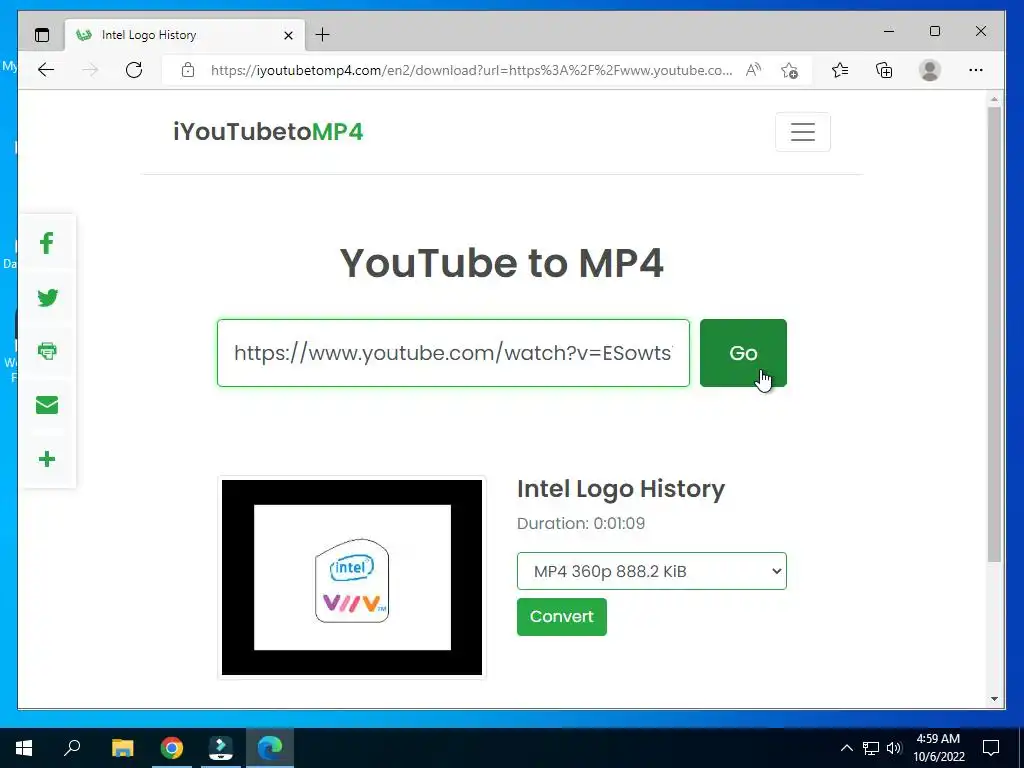This screenshot has height=768, width=1024.
Task: Show hidden system tray icons
Action: (x=846, y=748)
